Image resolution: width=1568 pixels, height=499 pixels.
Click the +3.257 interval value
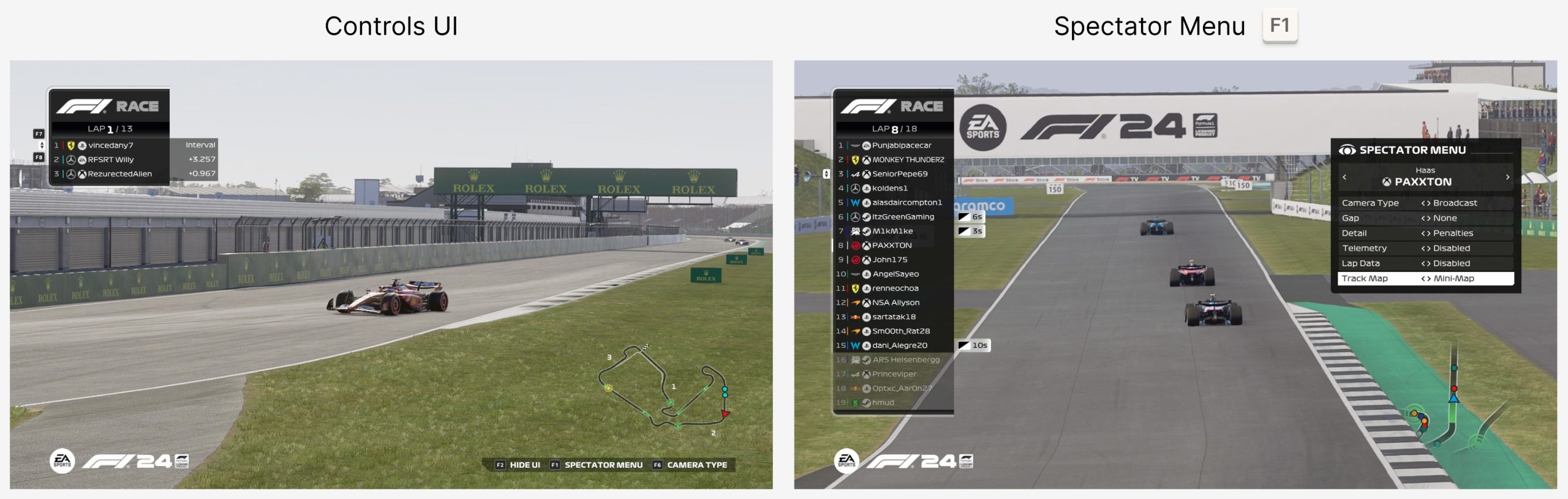(x=202, y=159)
